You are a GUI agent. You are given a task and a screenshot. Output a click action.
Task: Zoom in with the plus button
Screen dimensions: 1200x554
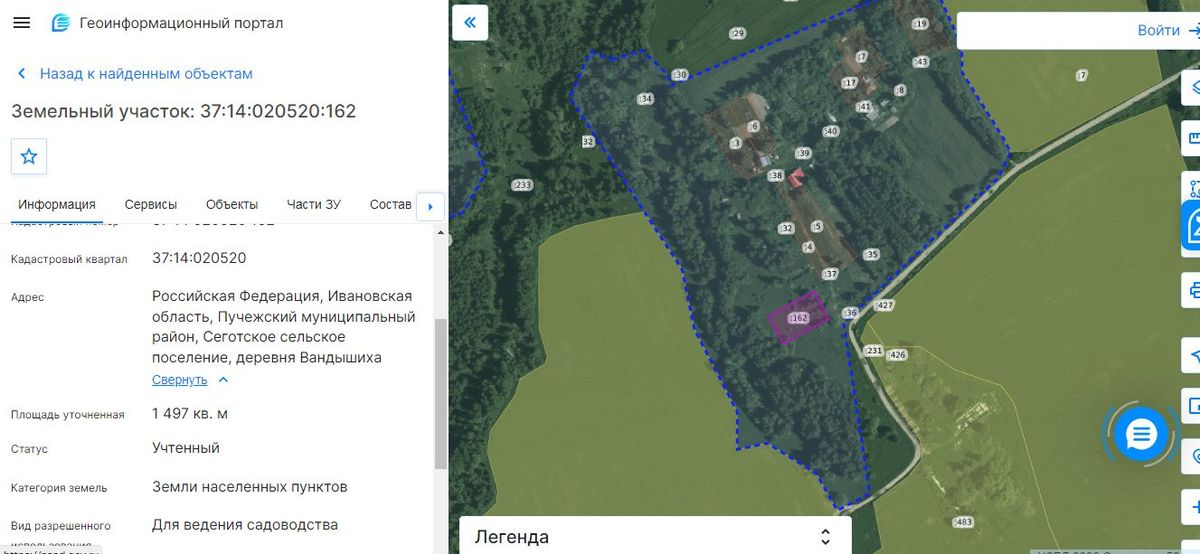(1193, 507)
